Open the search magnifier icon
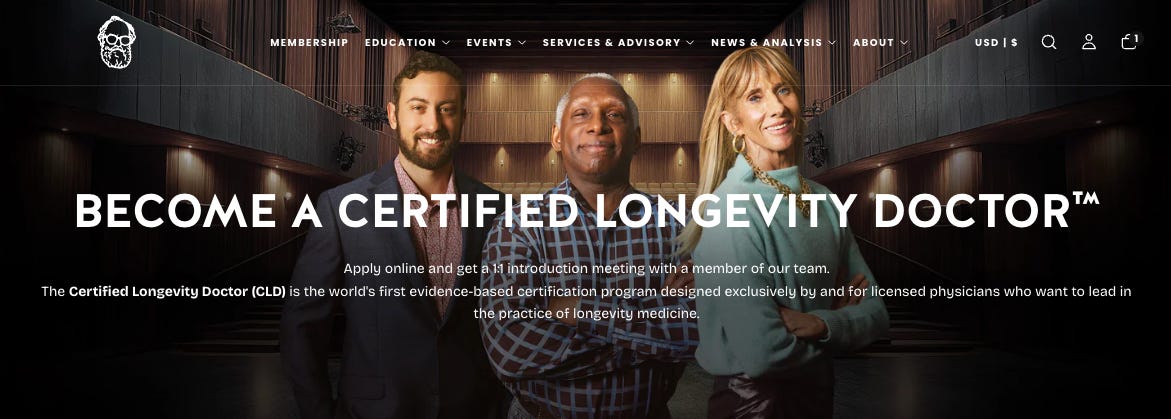Image resolution: width=1171 pixels, height=419 pixels. pyautogui.click(x=1049, y=42)
